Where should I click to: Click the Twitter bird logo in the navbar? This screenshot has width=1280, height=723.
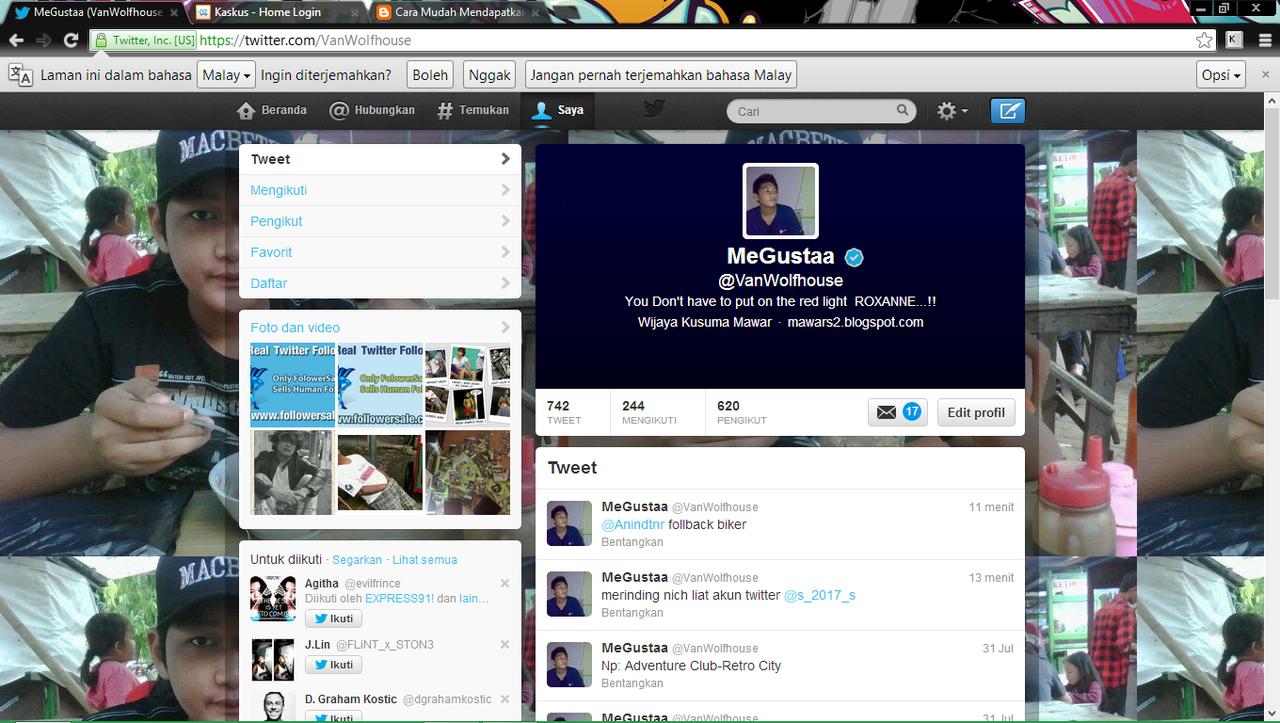point(654,110)
